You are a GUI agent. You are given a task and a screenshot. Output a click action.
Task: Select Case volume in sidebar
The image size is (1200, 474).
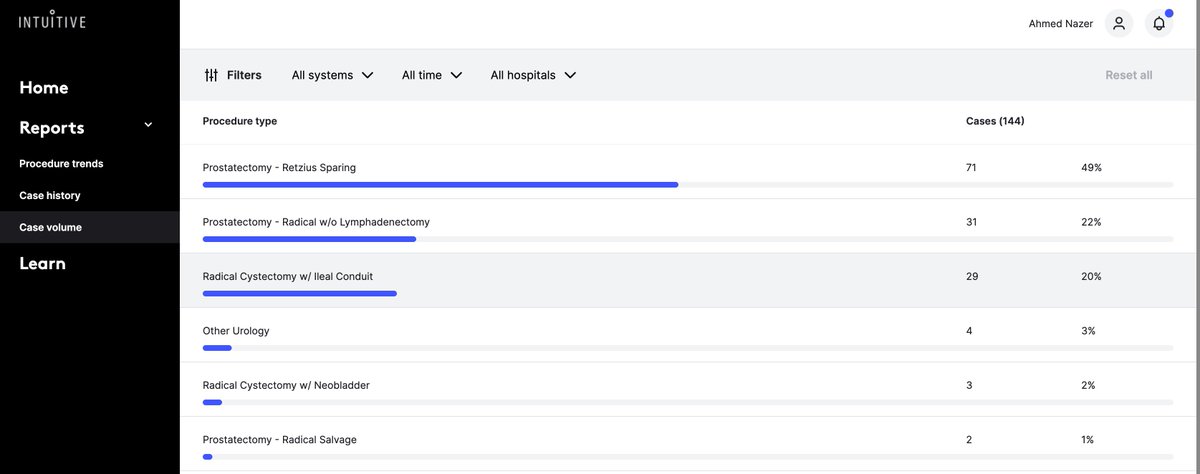[x=90, y=227]
